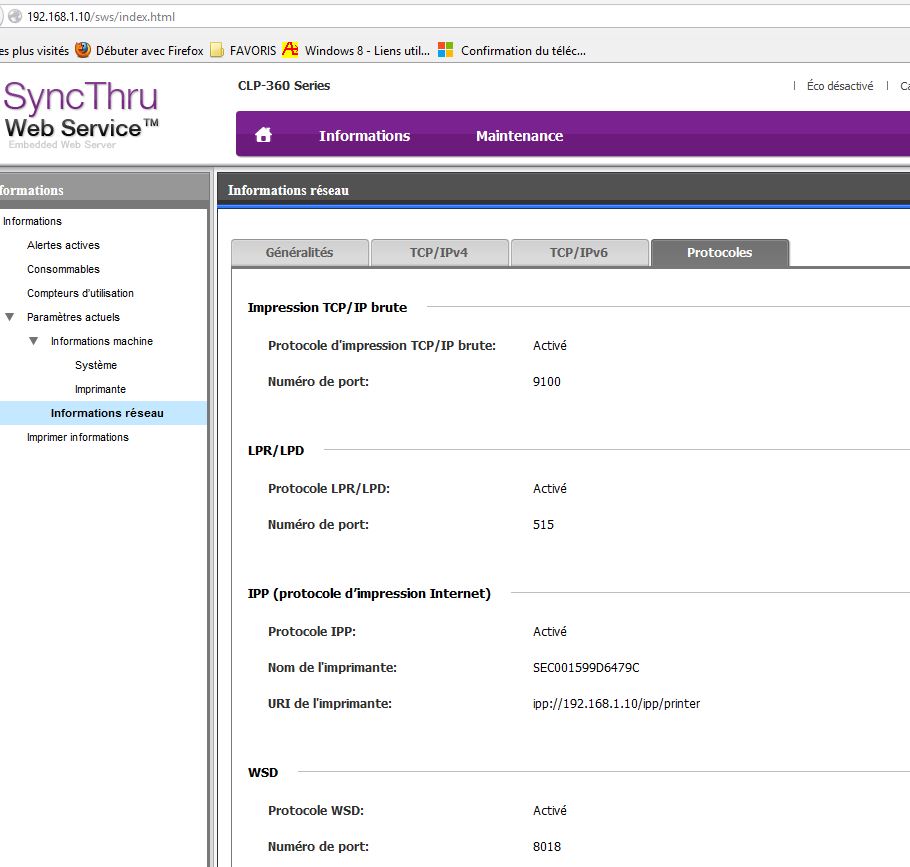Open 'Alertes actives' in the sidebar
This screenshot has width=910, height=867.
(x=63, y=245)
